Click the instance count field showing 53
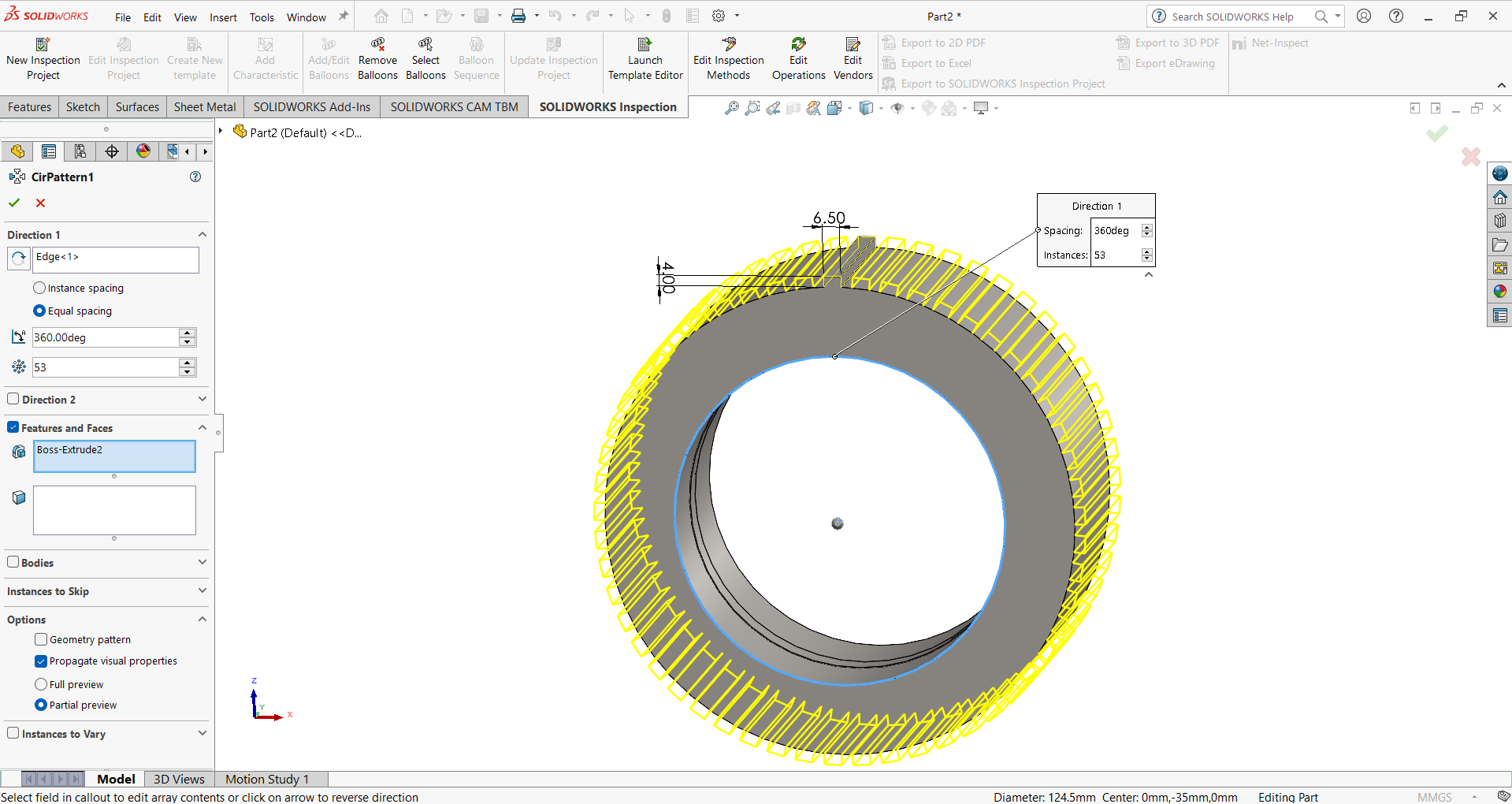1512x804 pixels. pyautogui.click(x=105, y=367)
